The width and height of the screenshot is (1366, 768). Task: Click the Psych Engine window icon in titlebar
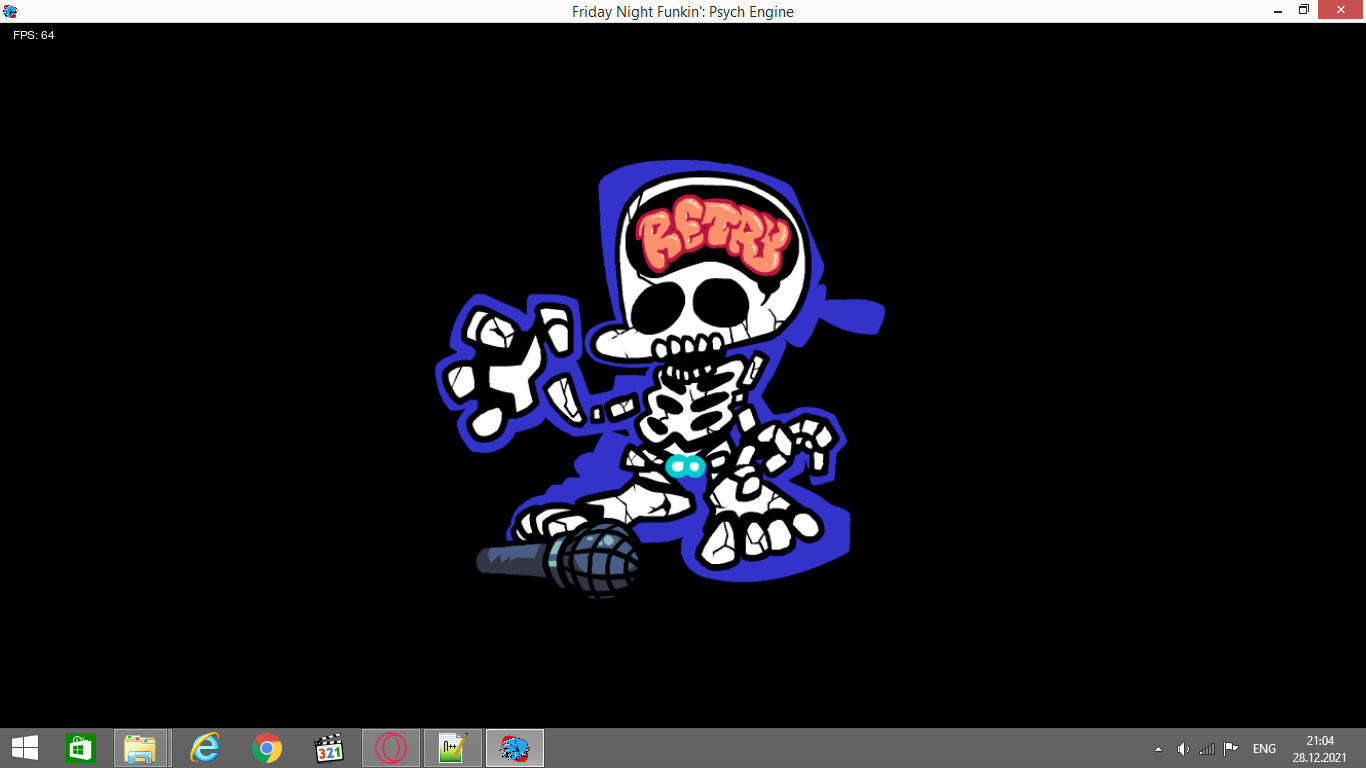[x=10, y=10]
